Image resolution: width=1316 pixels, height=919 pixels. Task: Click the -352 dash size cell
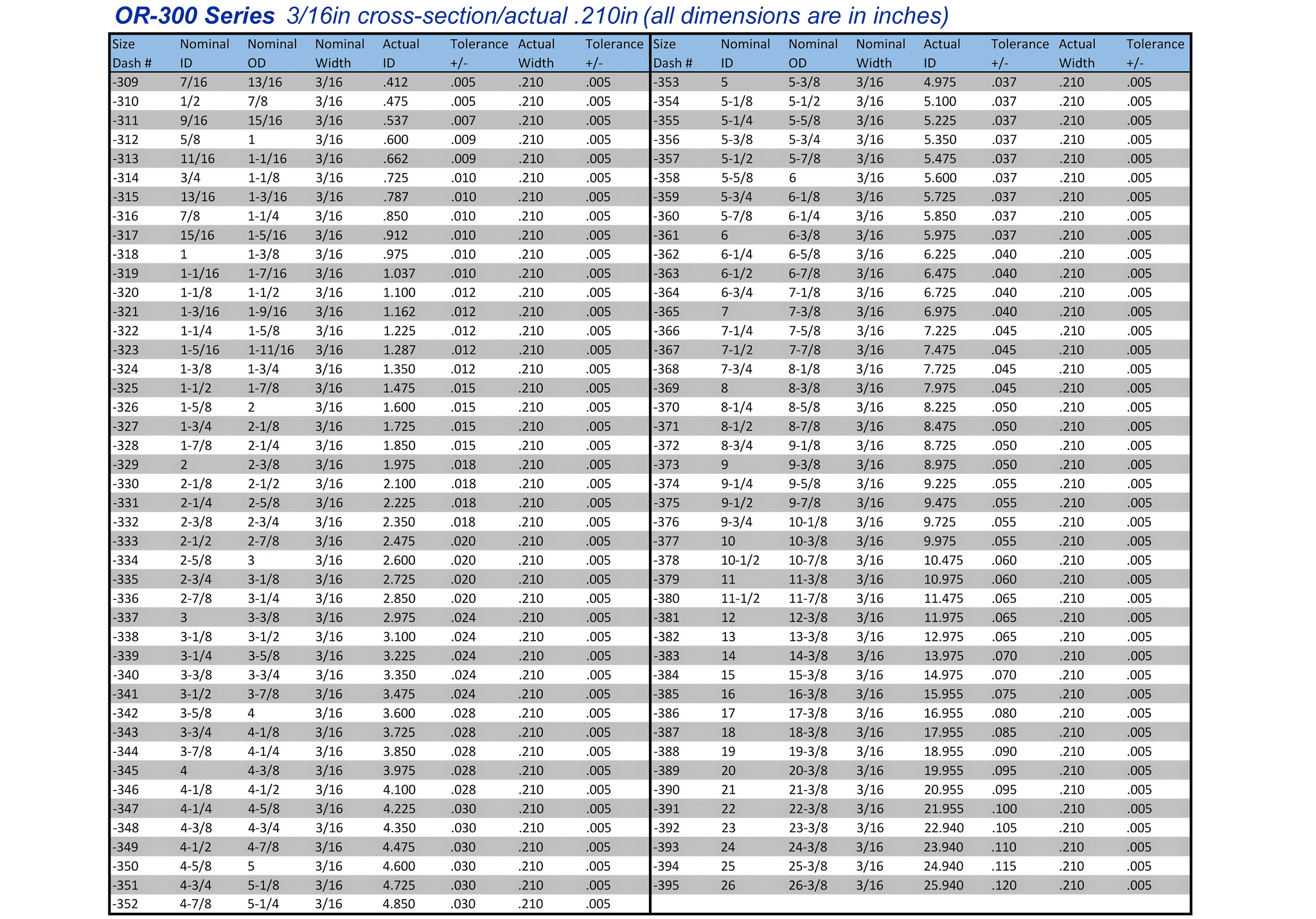[125, 904]
